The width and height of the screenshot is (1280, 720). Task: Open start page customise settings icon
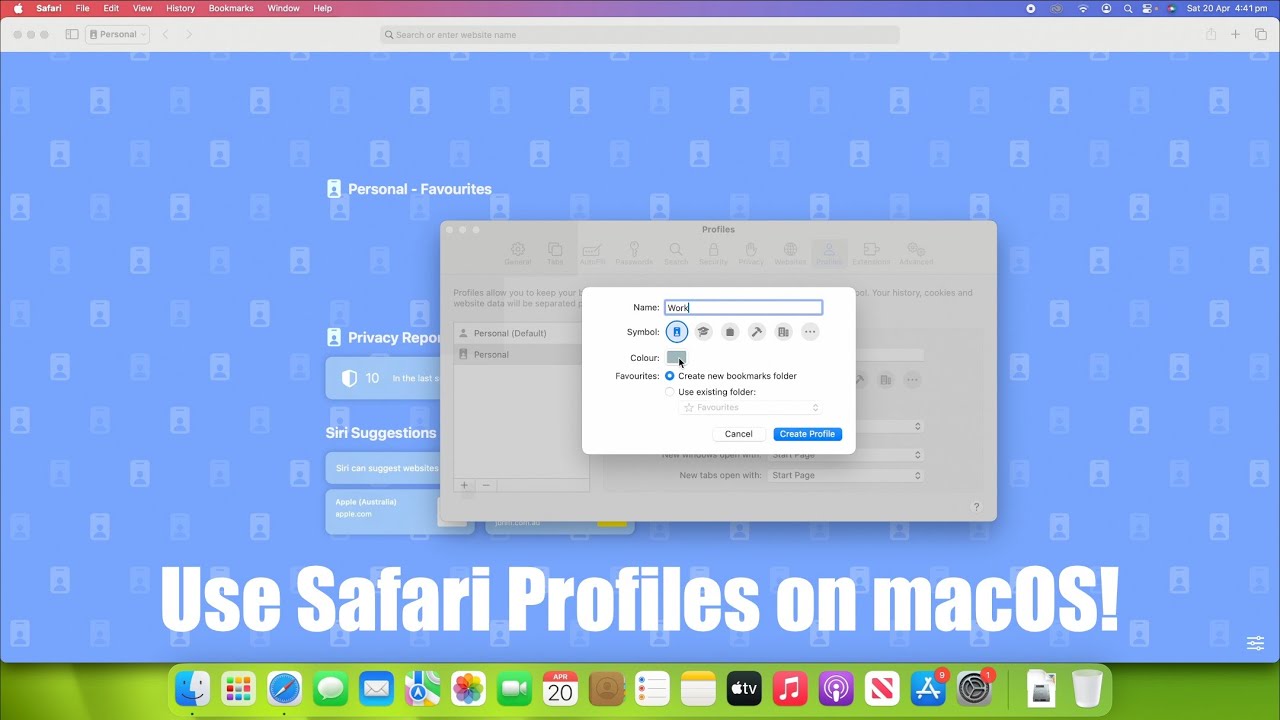pos(1255,643)
